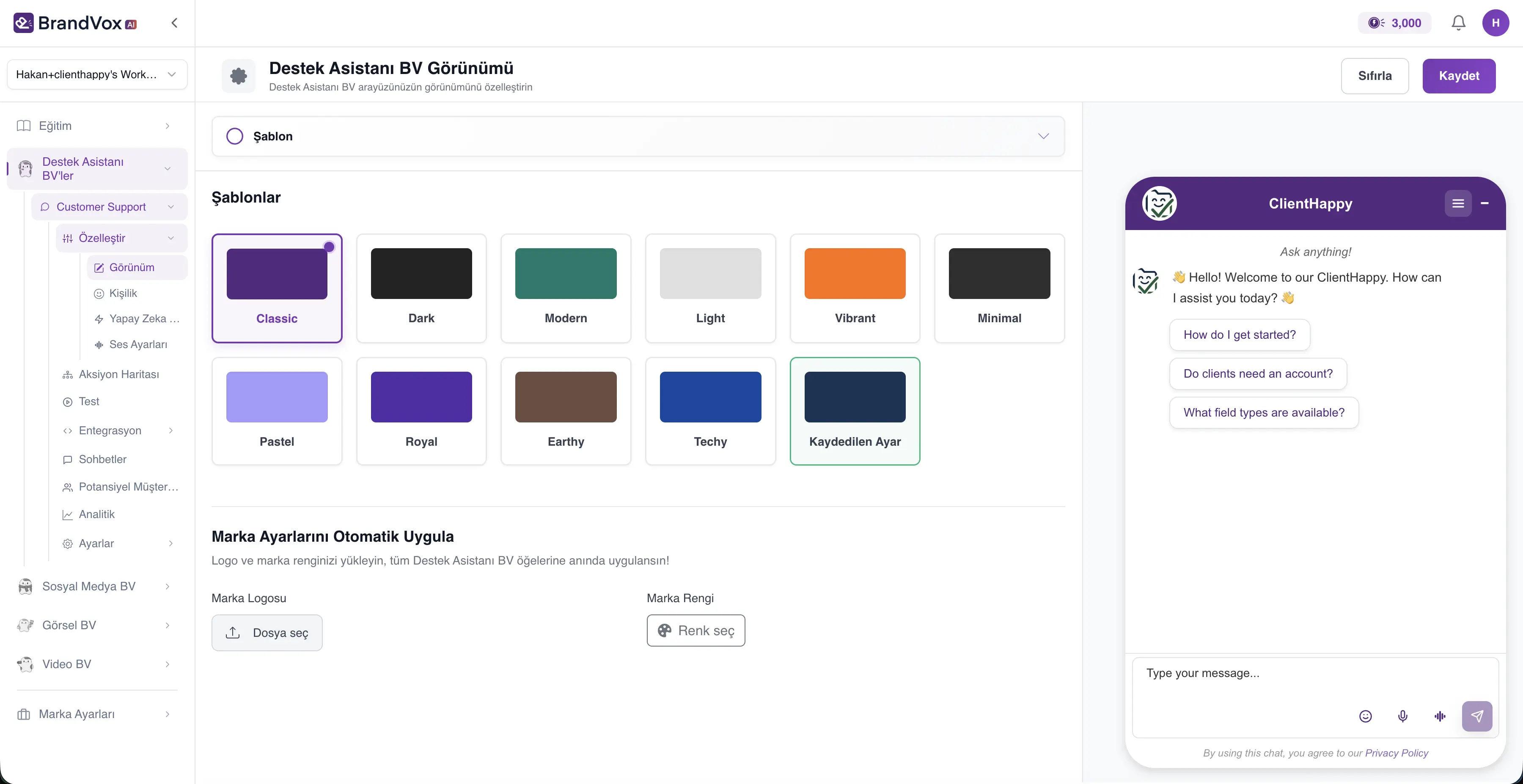Pick the Vibrant template
Image resolution: width=1523 pixels, height=784 pixels.
coord(855,288)
